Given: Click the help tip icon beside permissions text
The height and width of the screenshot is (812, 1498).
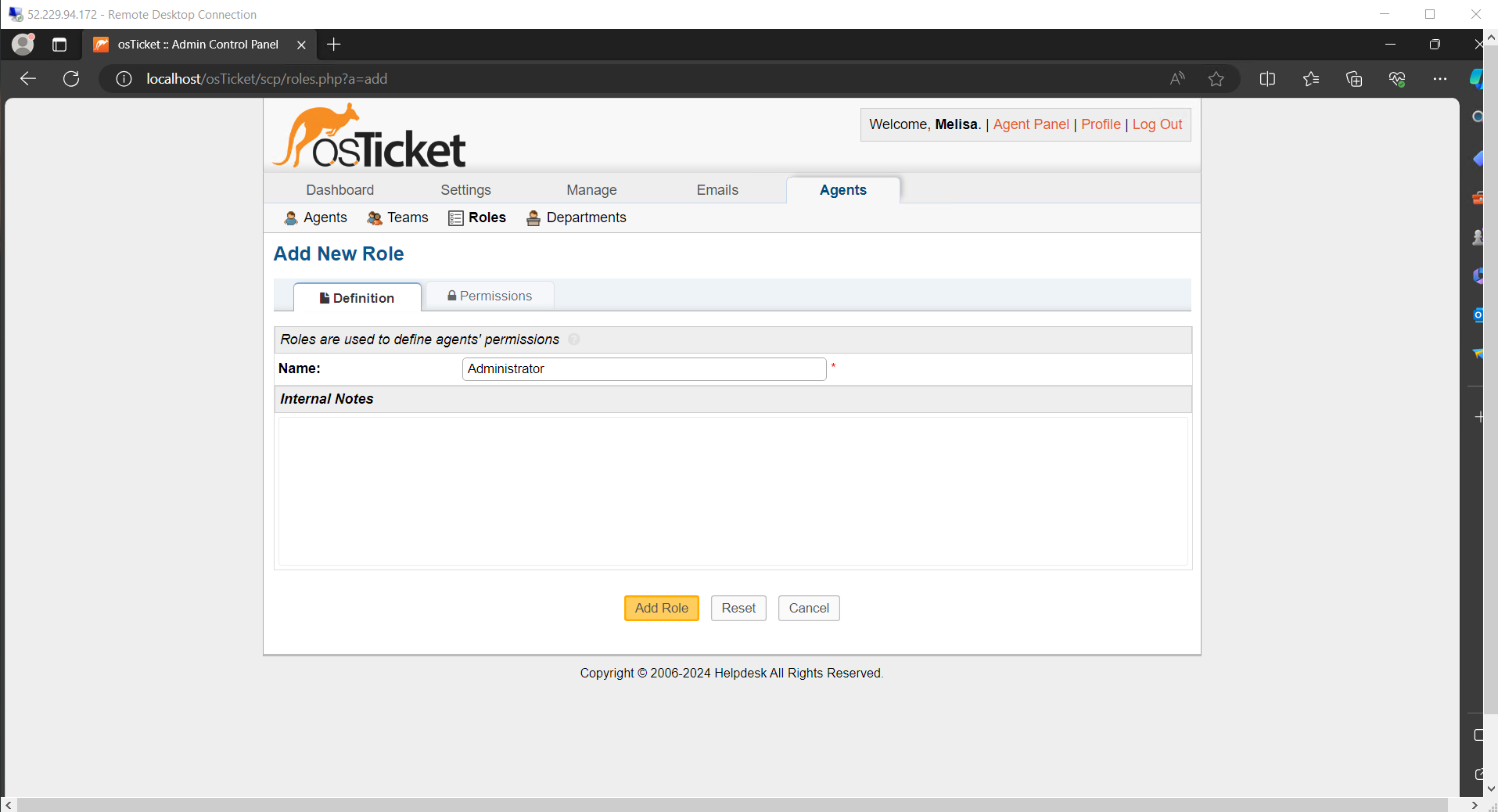Looking at the screenshot, I should [574, 340].
